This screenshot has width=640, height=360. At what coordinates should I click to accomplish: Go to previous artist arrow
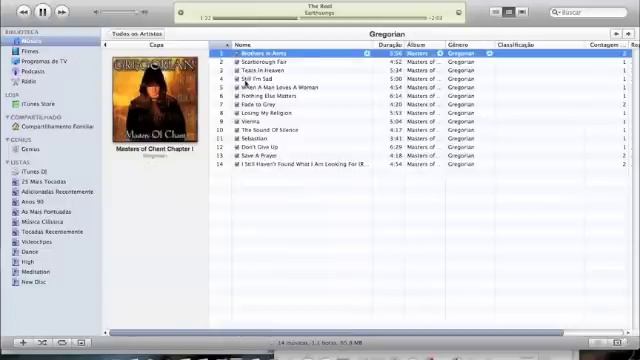pos(616,34)
